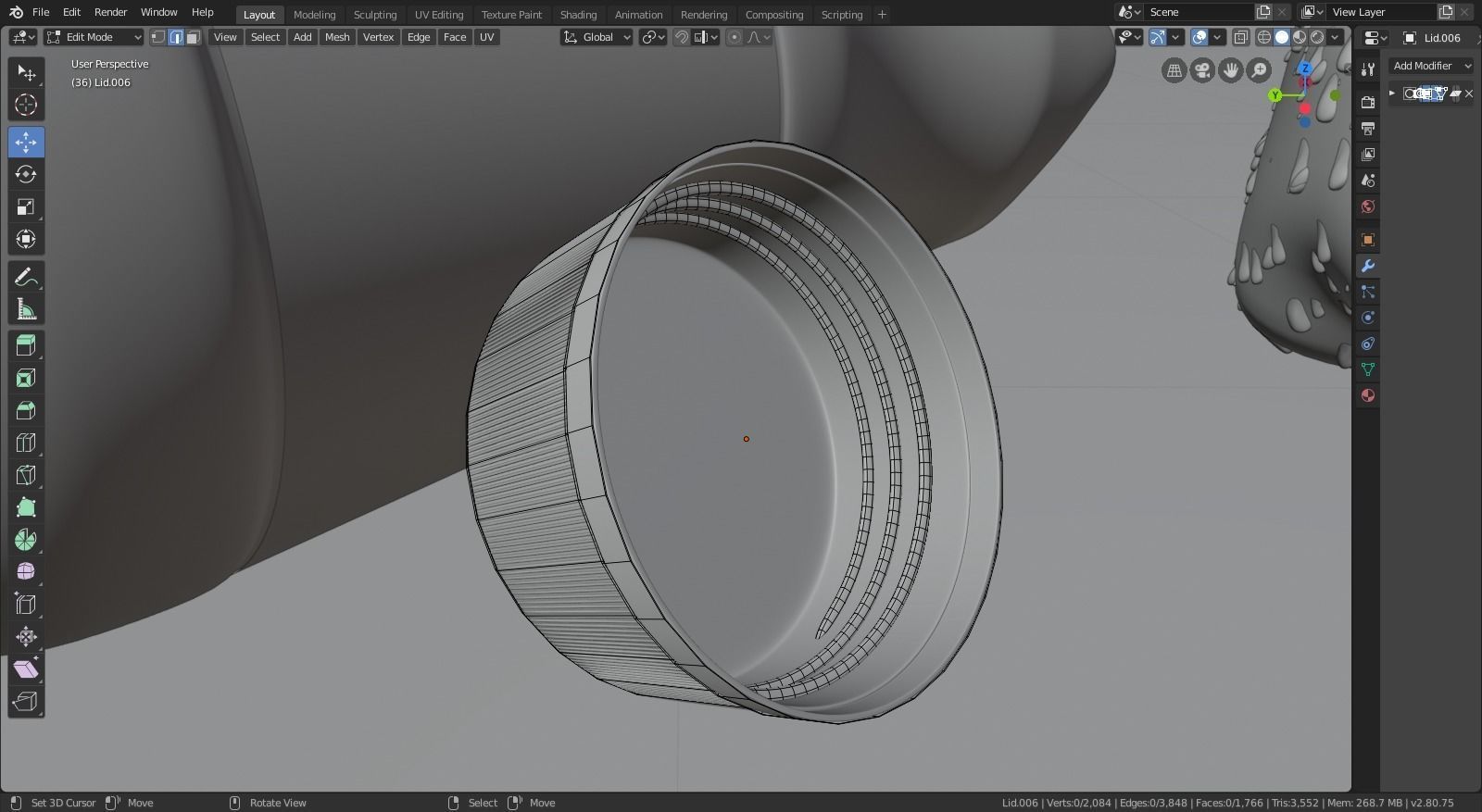This screenshot has height=812, width=1482.
Task: Open the pivot point dropdown
Action: pos(653,37)
